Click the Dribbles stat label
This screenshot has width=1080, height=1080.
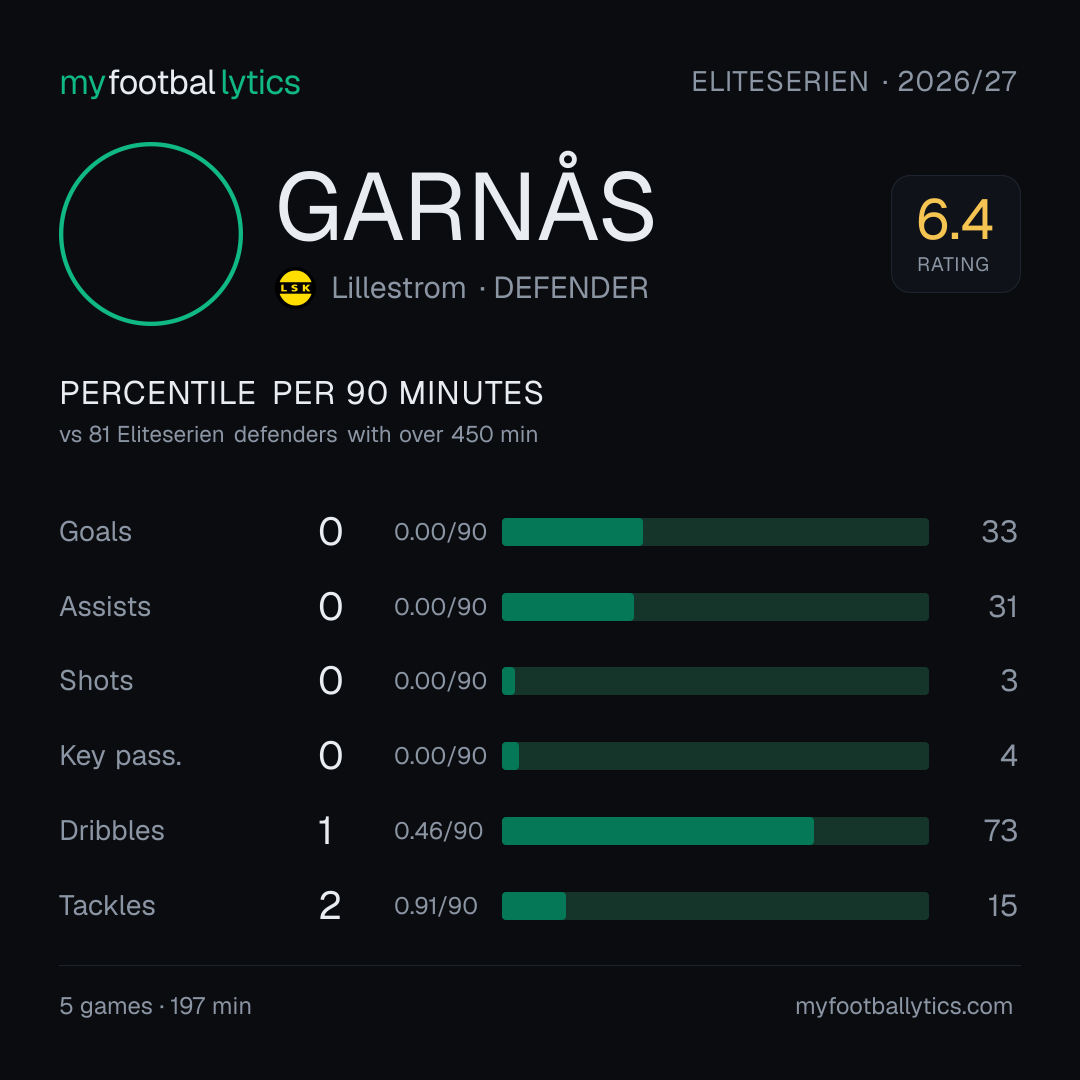[x=112, y=831]
